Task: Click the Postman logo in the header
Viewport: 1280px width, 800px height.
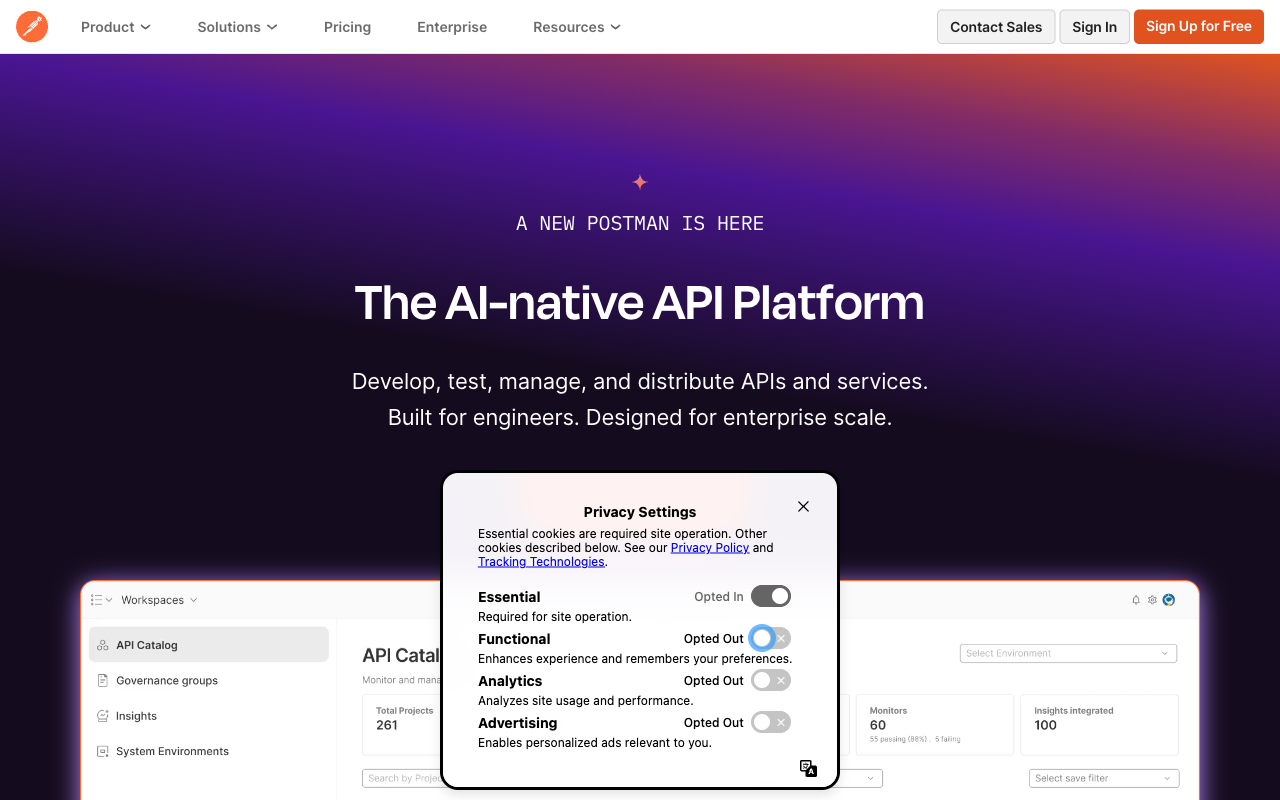Action: pos(32,27)
